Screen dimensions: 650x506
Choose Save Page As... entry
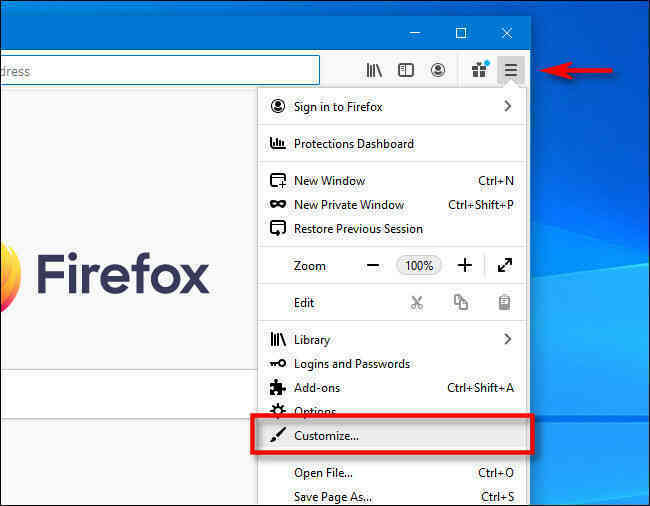coord(392,496)
